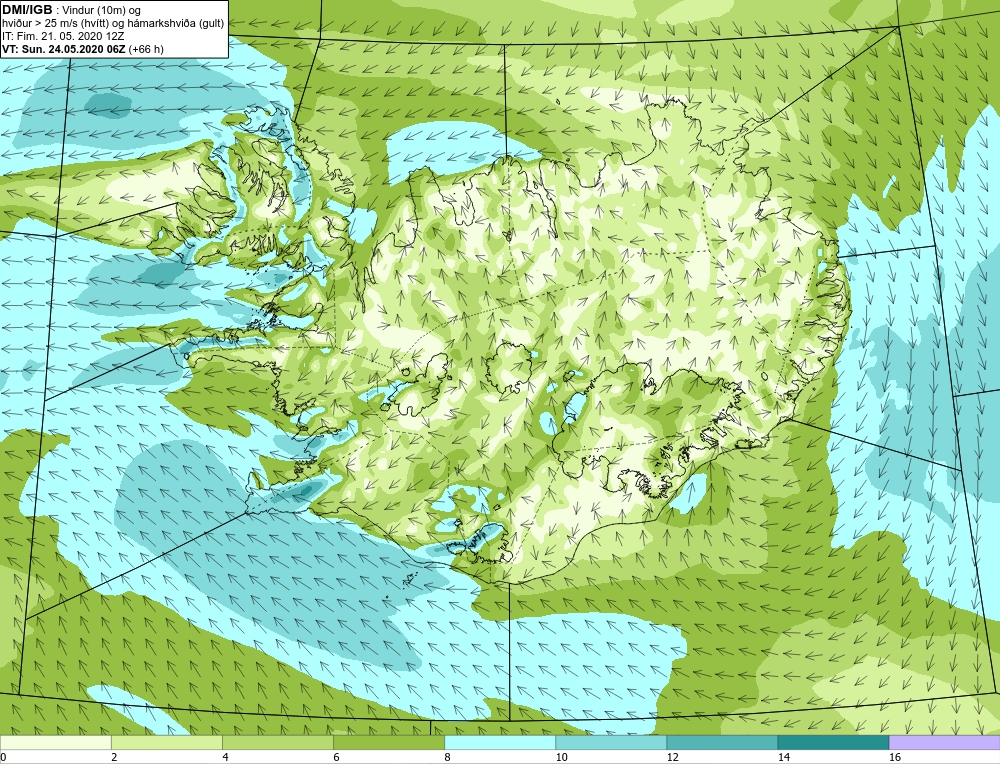This screenshot has height=764, width=1000.
Task: Click the legend label '14'
Action: coord(783,757)
